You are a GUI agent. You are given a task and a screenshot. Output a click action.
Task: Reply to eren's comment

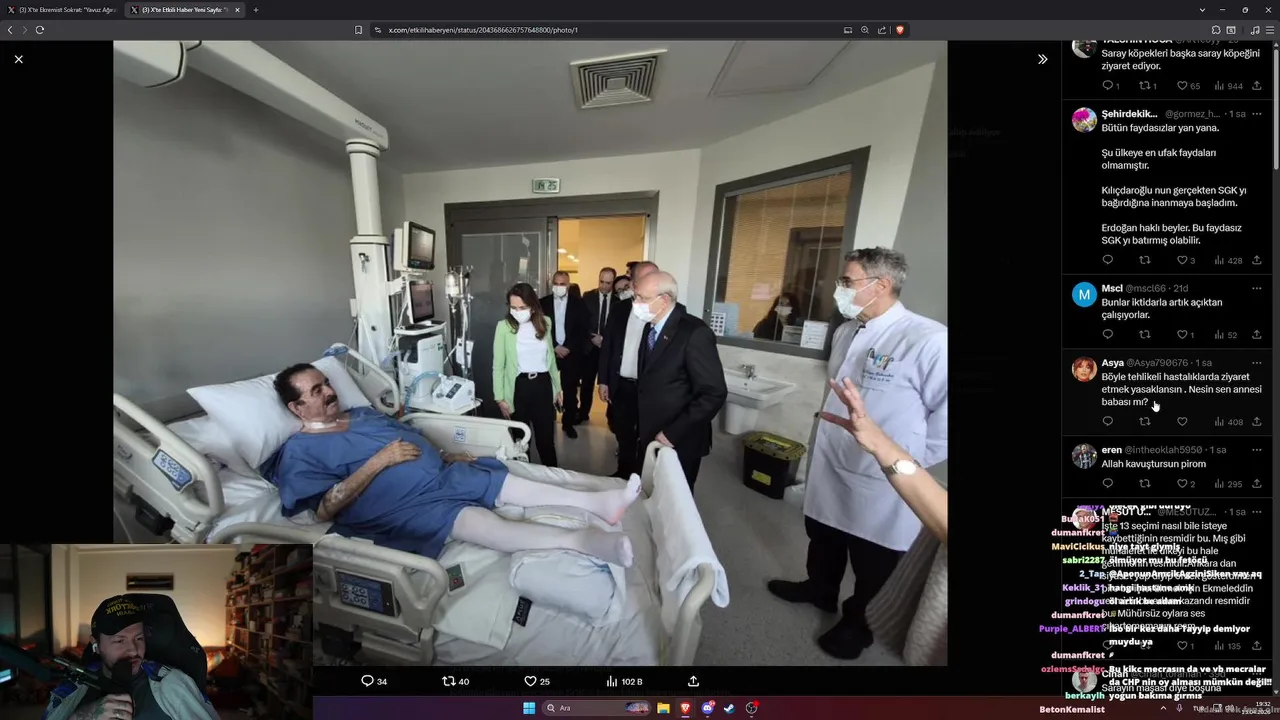pyautogui.click(x=1107, y=483)
